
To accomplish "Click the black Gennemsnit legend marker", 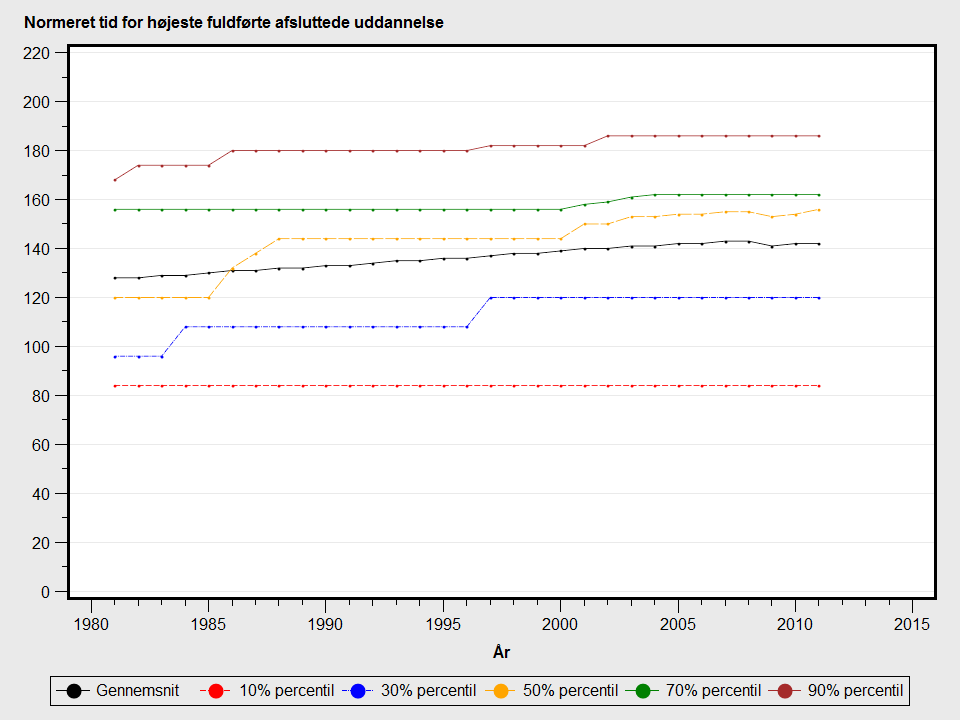I will coord(74,691).
